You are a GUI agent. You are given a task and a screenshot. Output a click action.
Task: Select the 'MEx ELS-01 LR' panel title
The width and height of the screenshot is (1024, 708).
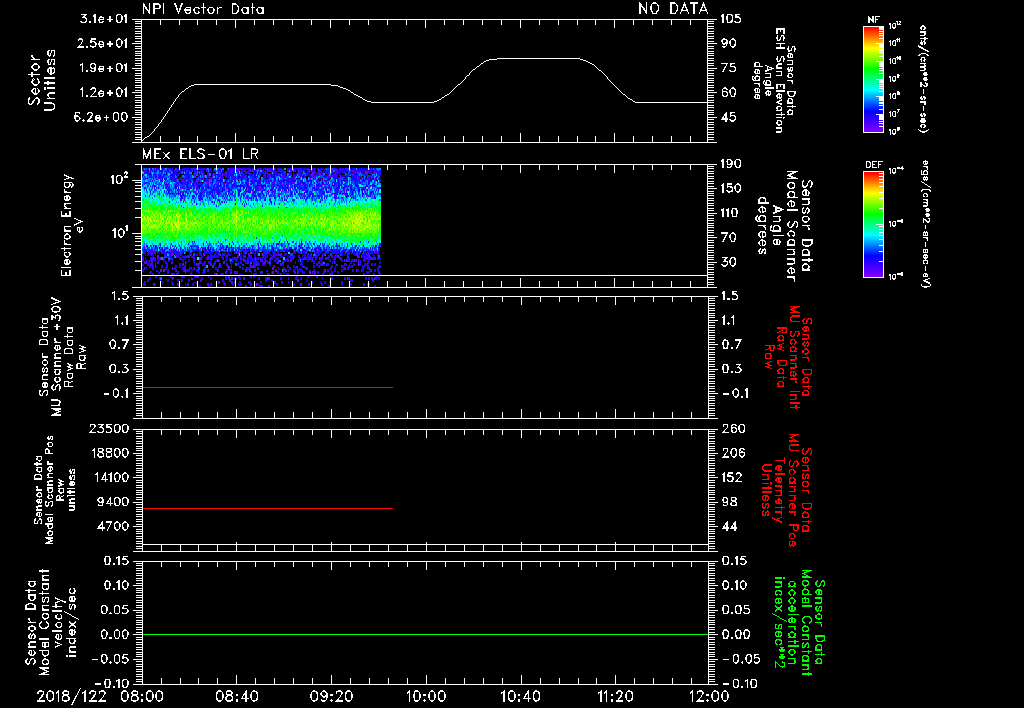(x=200, y=154)
